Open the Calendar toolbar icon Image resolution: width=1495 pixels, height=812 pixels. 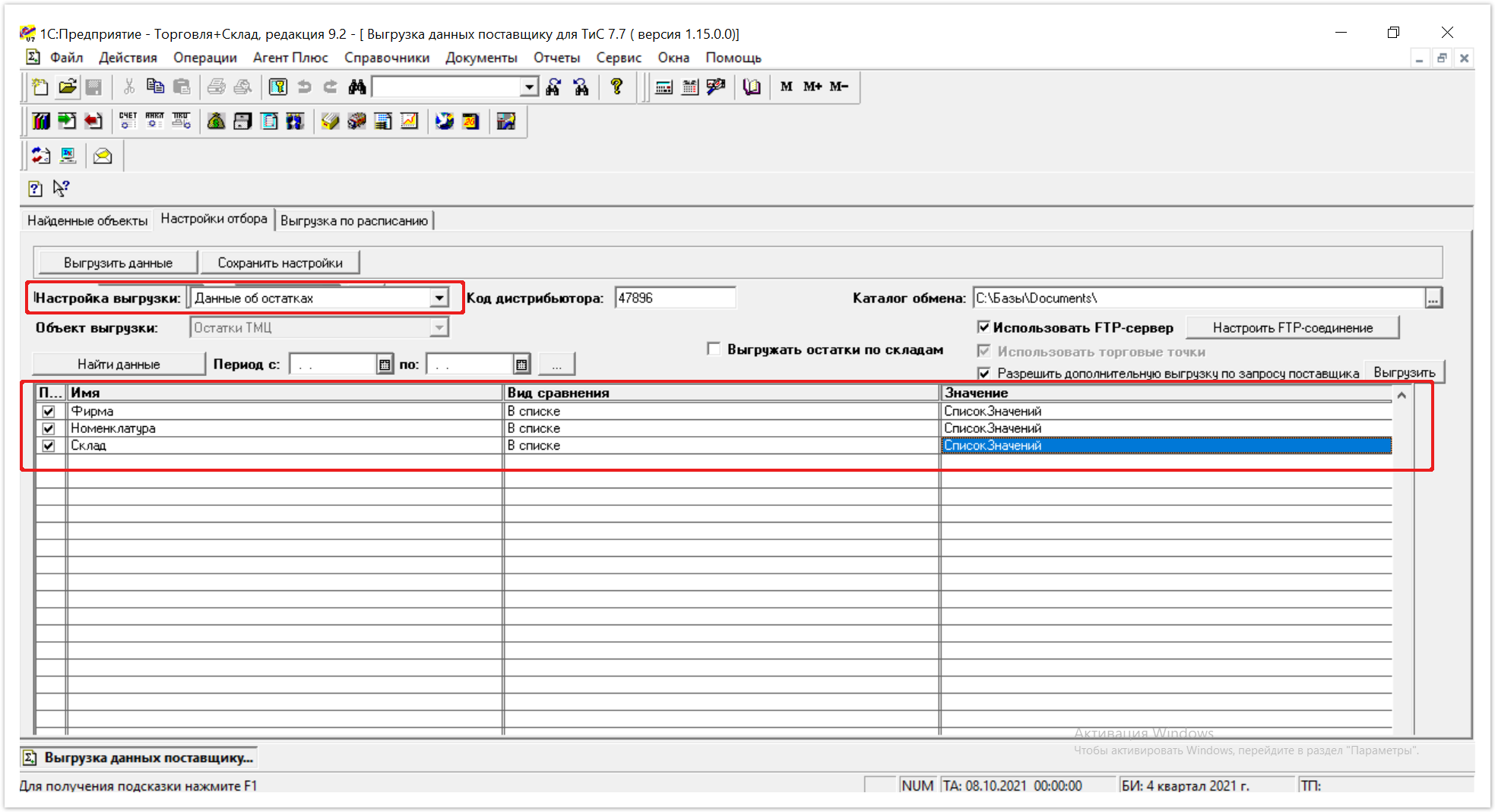[689, 87]
